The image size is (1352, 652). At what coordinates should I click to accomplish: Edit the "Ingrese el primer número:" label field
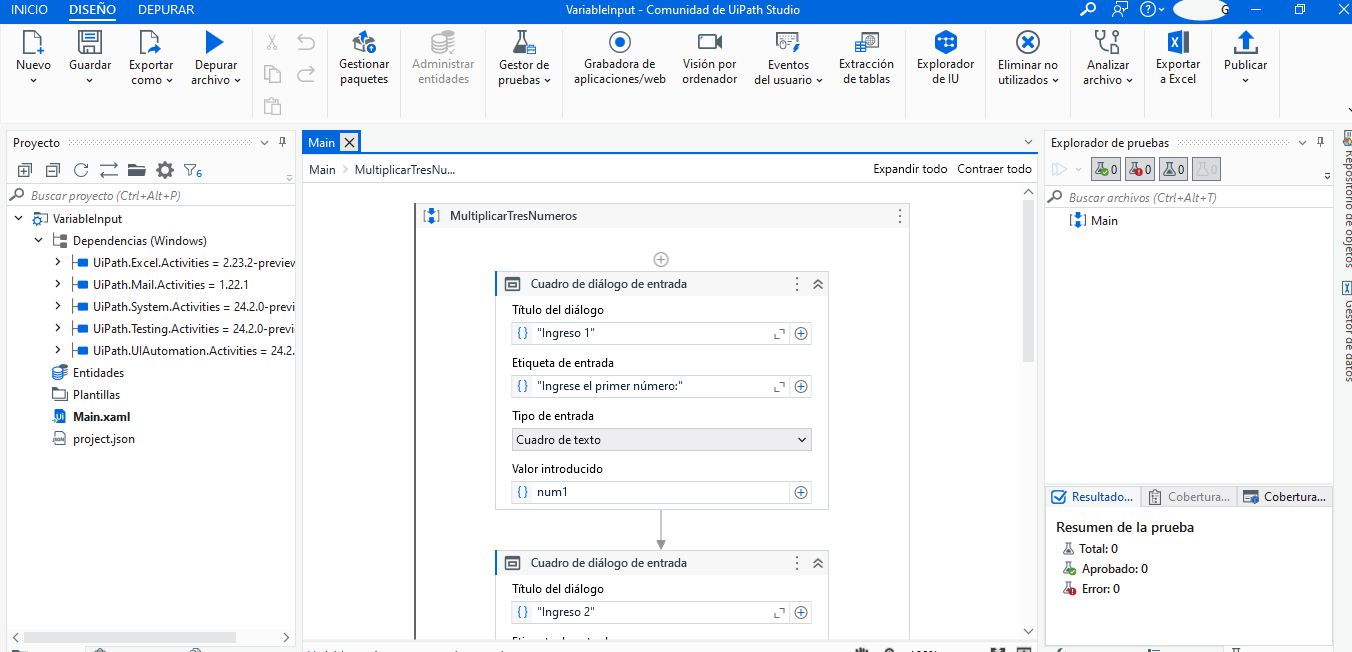coord(651,386)
